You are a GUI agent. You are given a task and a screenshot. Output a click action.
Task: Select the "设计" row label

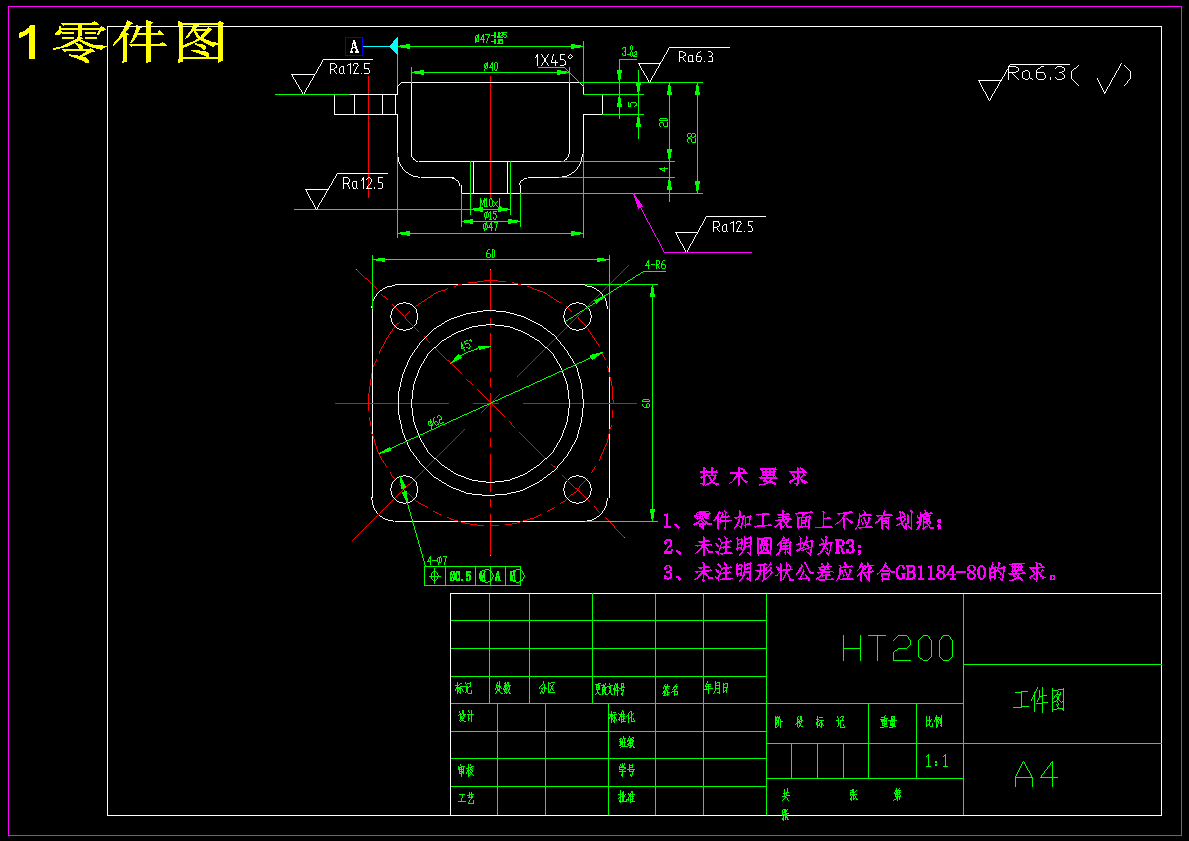tap(466, 717)
